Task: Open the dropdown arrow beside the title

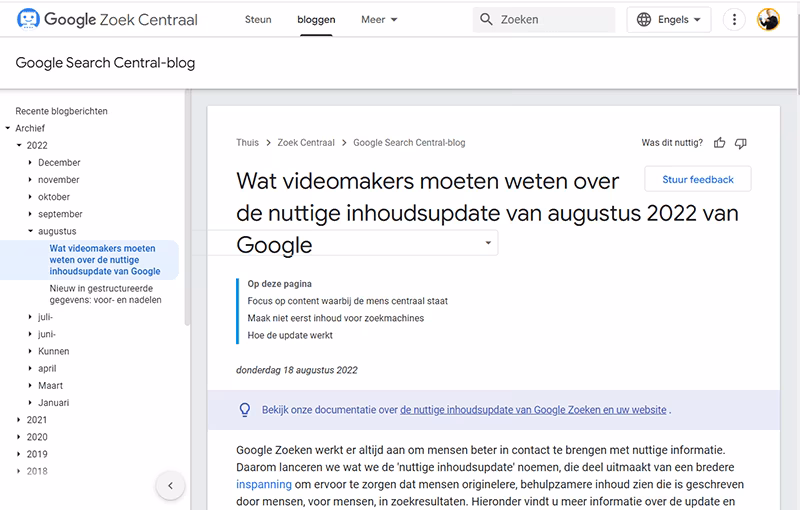Action: coord(488,243)
